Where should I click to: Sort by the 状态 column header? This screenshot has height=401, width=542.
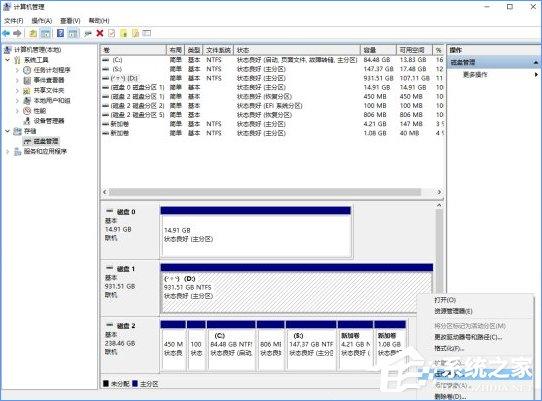297,50
